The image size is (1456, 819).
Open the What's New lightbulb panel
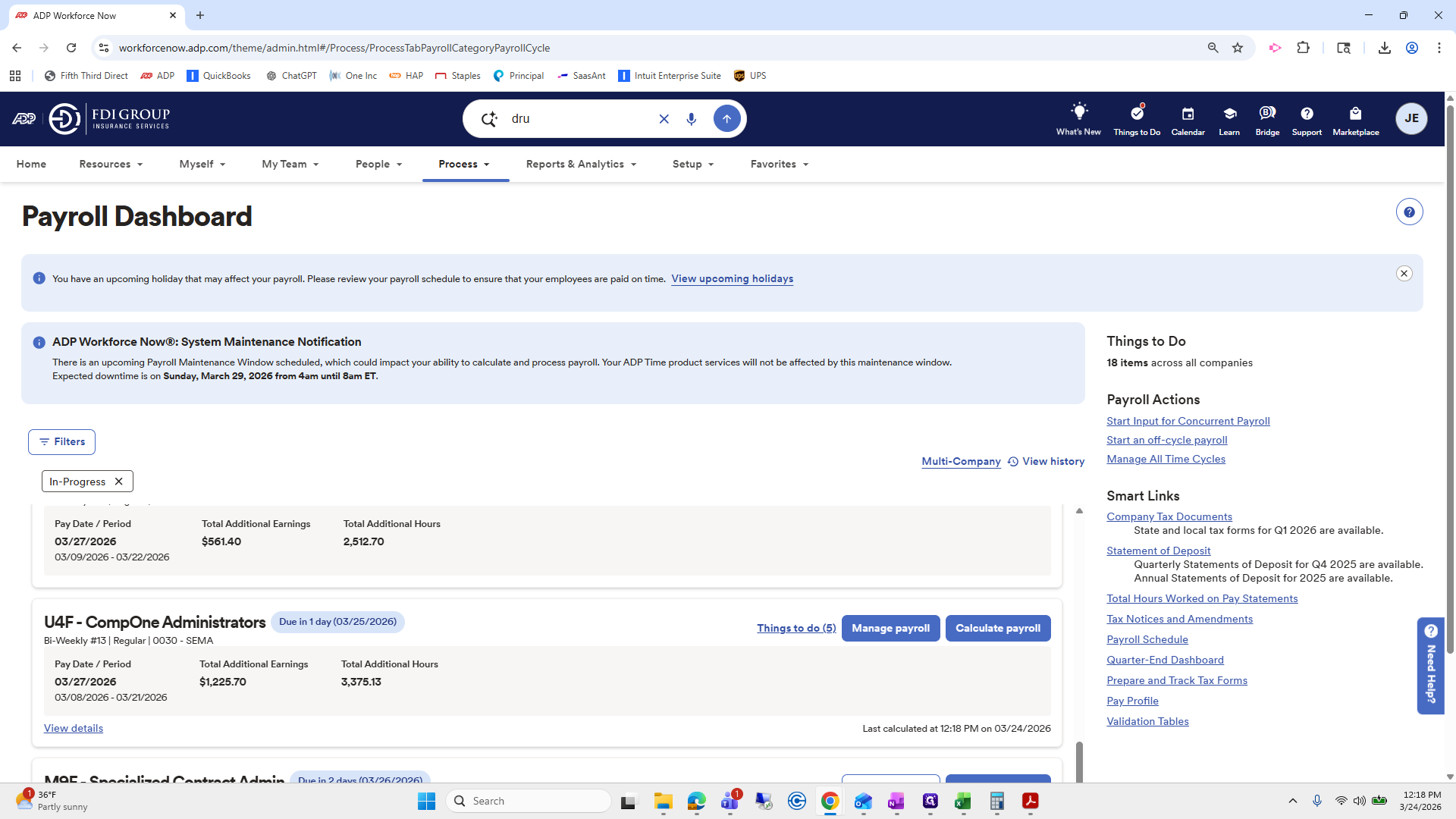click(1078, 118)
